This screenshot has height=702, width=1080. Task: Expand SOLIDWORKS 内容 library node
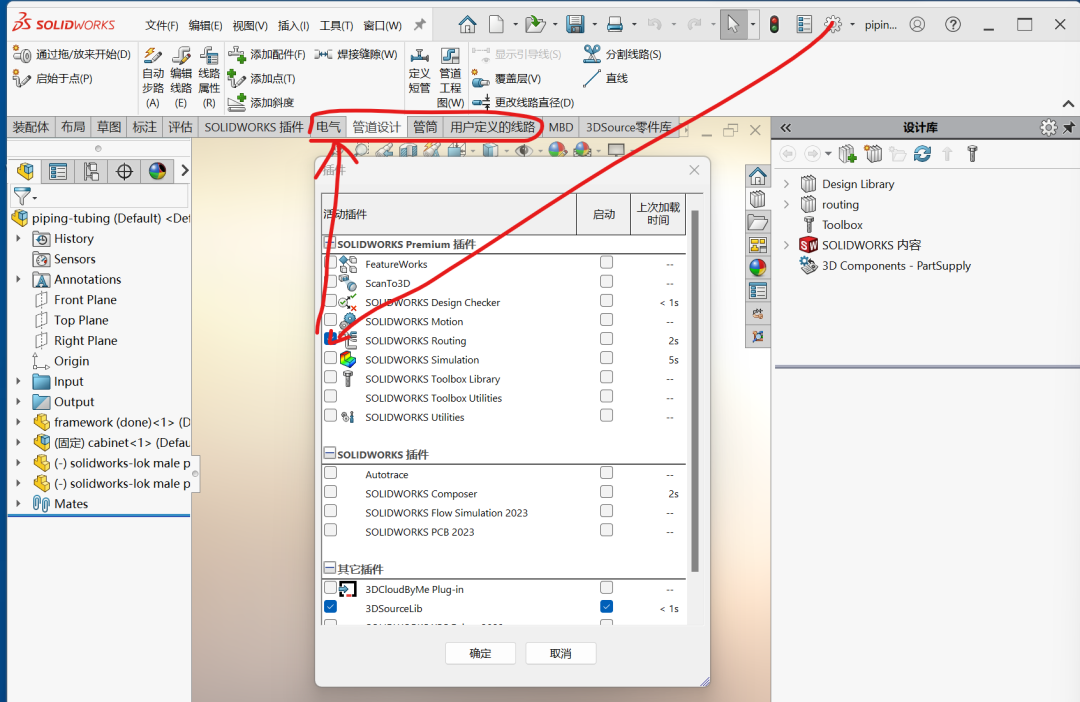point(787,245)
